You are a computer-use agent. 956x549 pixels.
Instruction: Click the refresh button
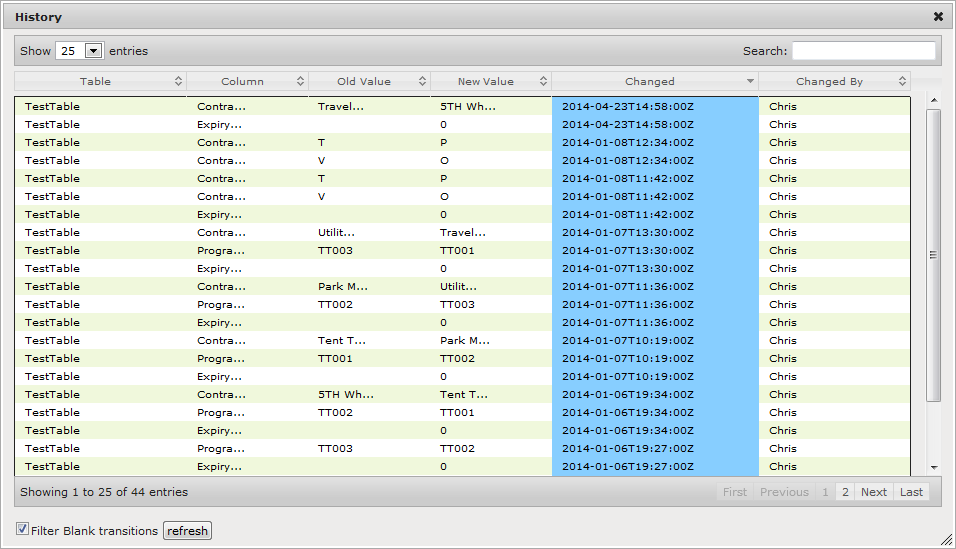[187, 531]
